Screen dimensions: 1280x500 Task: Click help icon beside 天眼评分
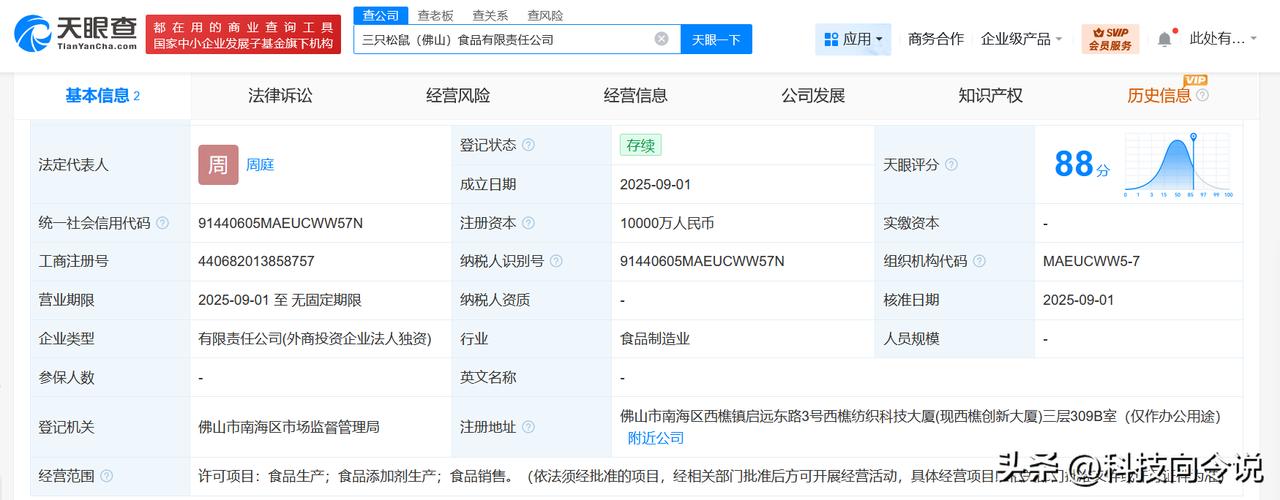(951, 165)
